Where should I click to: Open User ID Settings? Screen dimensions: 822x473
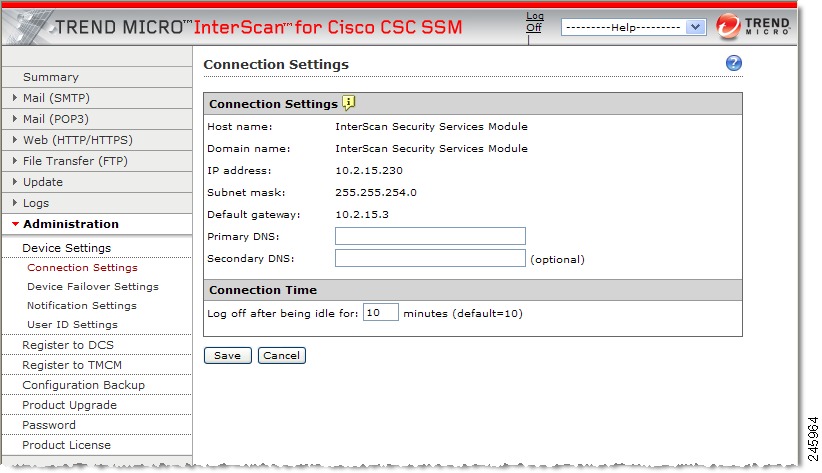(72, 325)
